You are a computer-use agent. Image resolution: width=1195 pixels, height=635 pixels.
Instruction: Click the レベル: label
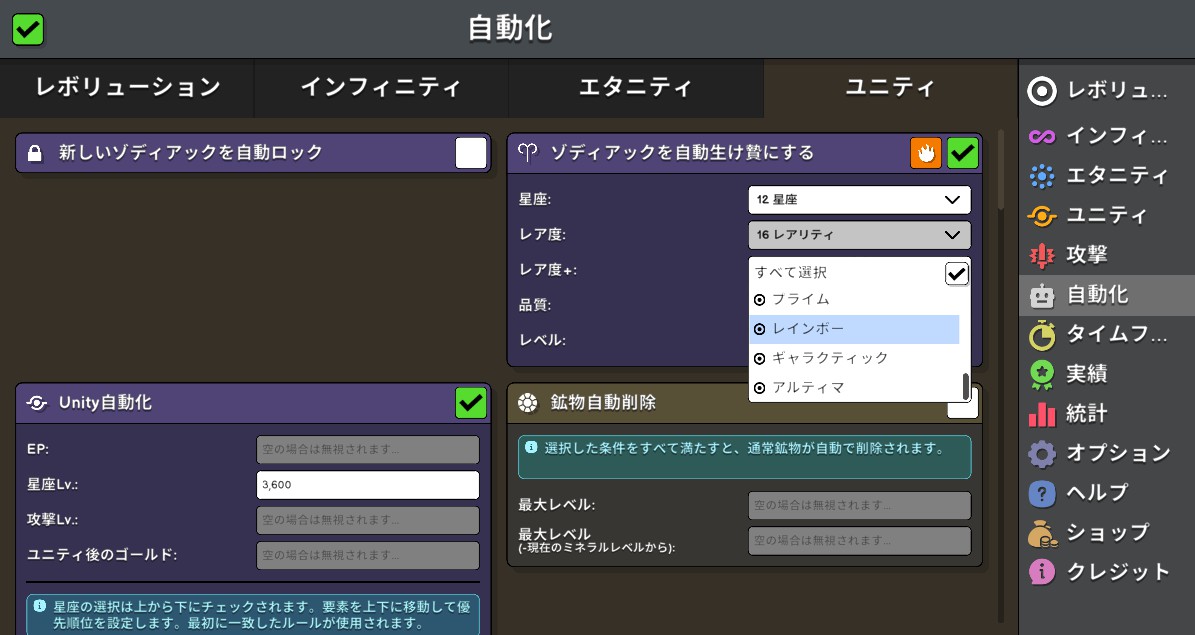click(542, 340)
